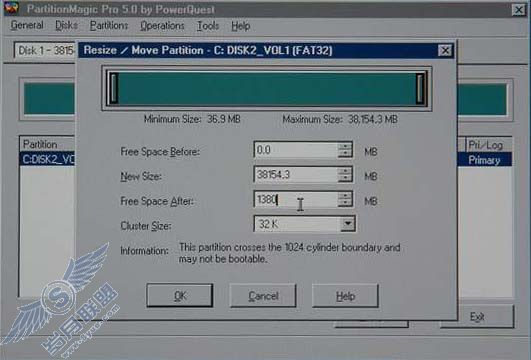Increase Free Space After with up spinner
The height and width of the screenshot is (360, 531).
pyautogui.click(x=345, y=195)
